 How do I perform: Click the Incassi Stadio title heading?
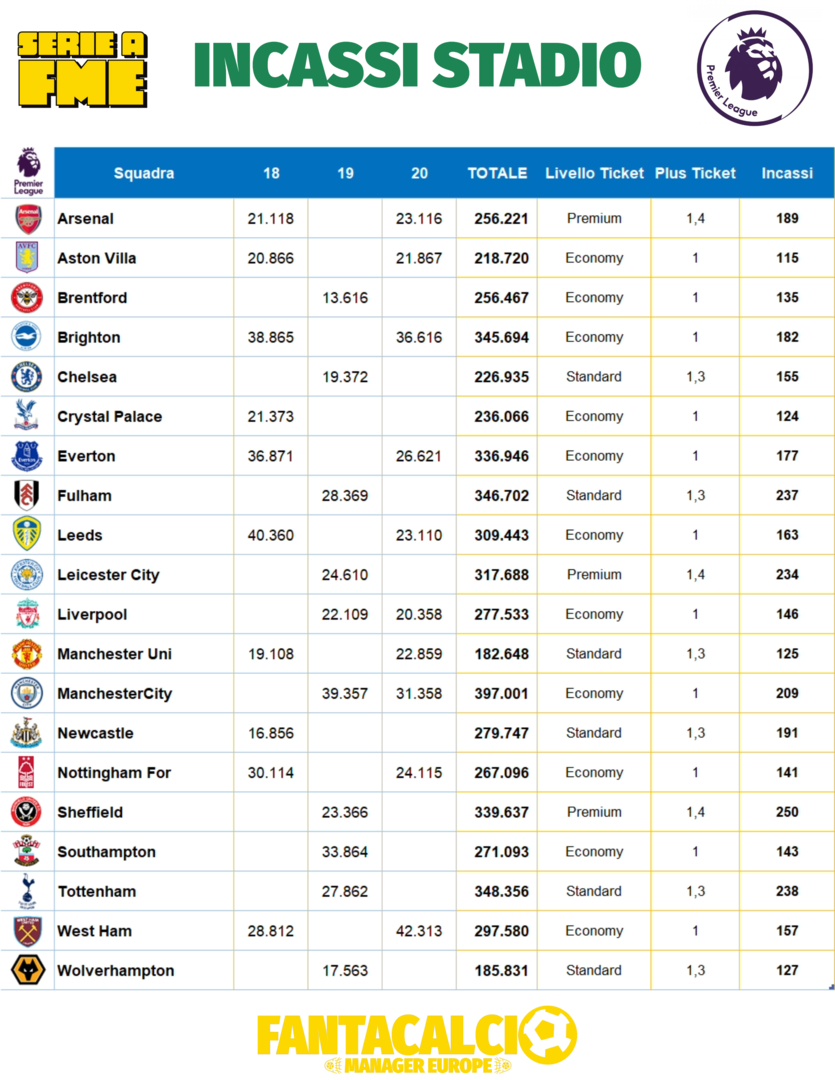pos(417,66)
